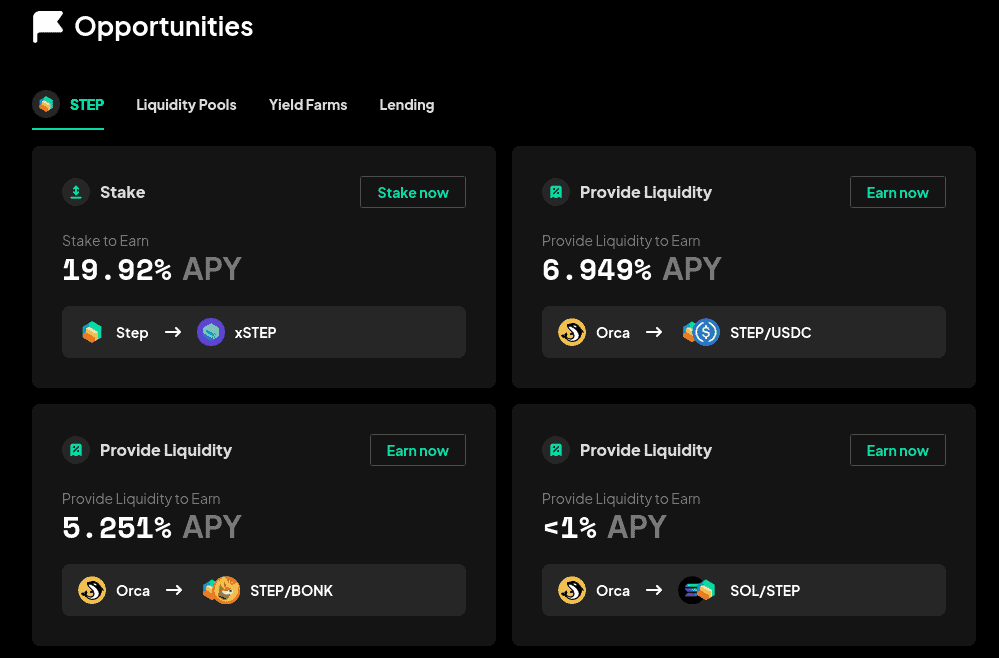Open the Yield Farms tab
This screenshot has height=658, width=999.
(x=308, y=105)
